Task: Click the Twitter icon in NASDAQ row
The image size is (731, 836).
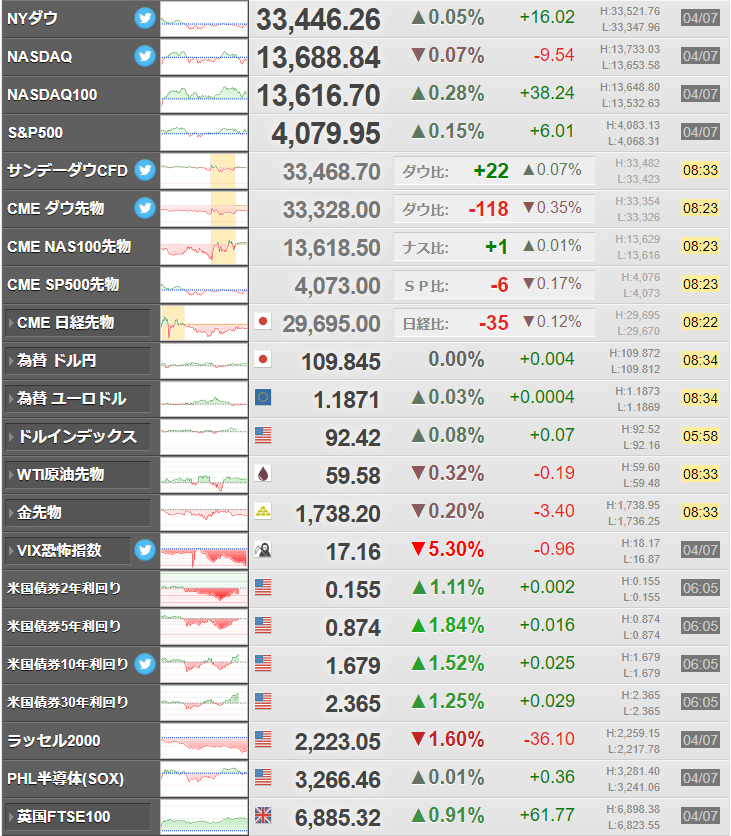Action: (144, 56)
